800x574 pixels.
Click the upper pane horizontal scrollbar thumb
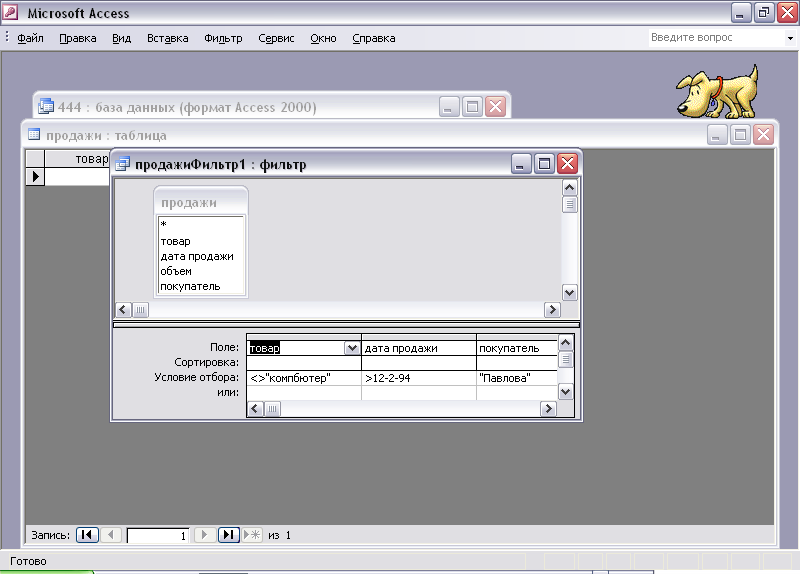tap(140, 310)
